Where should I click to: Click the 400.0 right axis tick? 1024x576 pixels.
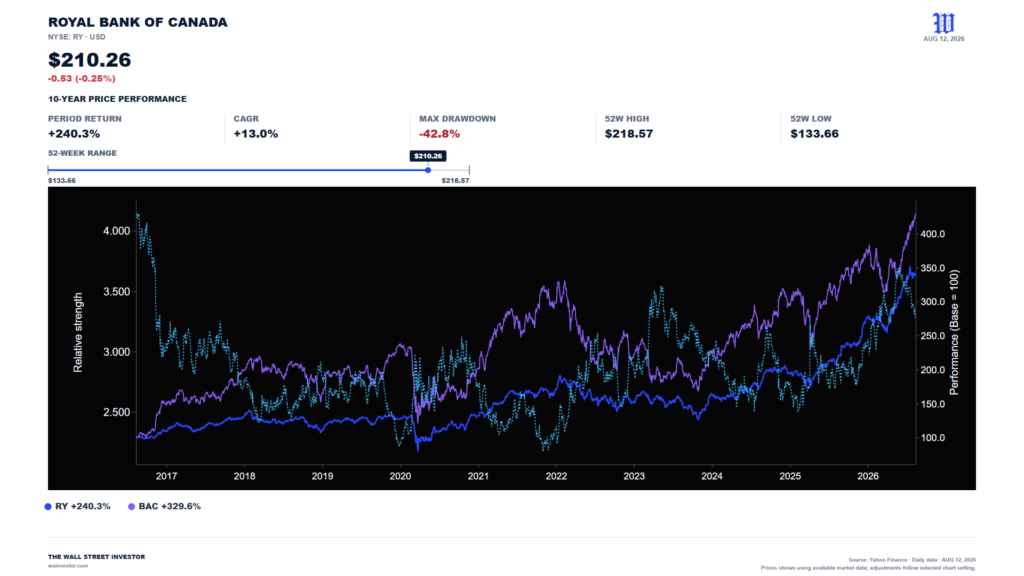tap(933, 234)
